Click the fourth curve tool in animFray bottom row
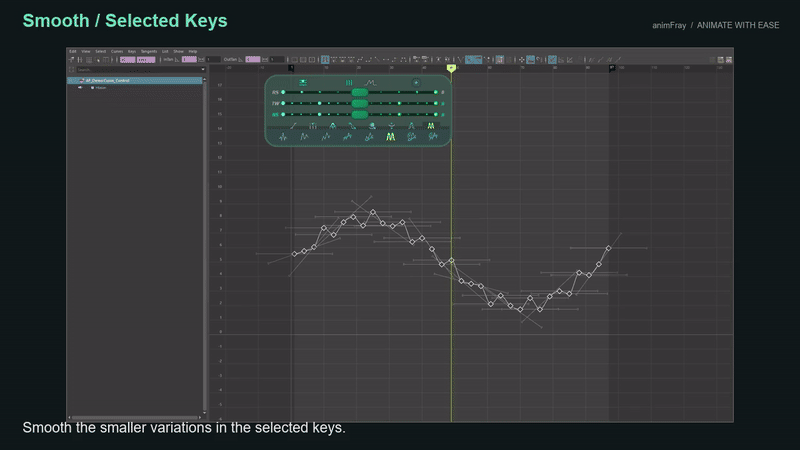This screenshot has height=450, width=800. click(x=347, y=137)
